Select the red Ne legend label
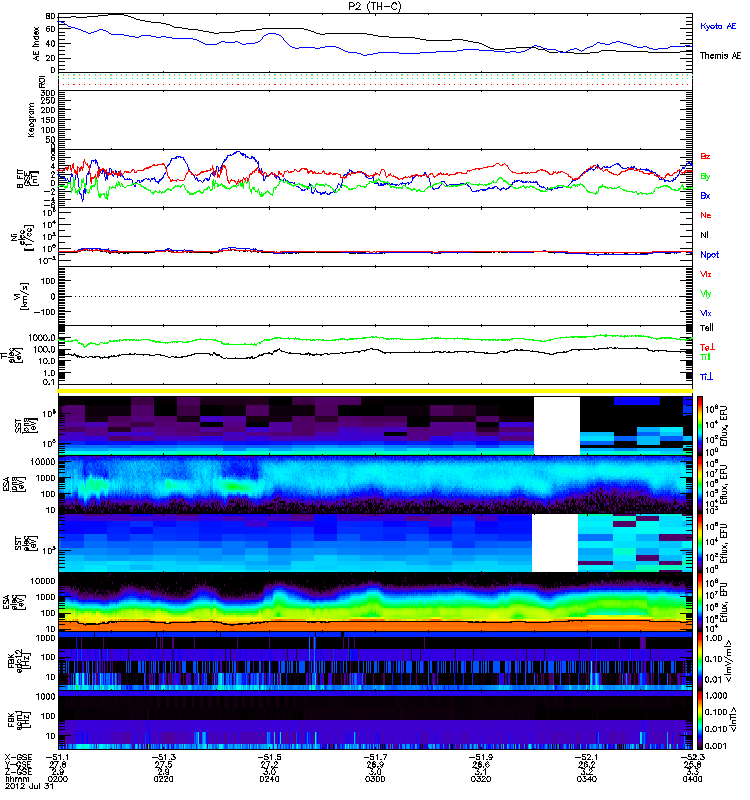The width and height of the screenshot is (750, 800). tap(706, 215)
